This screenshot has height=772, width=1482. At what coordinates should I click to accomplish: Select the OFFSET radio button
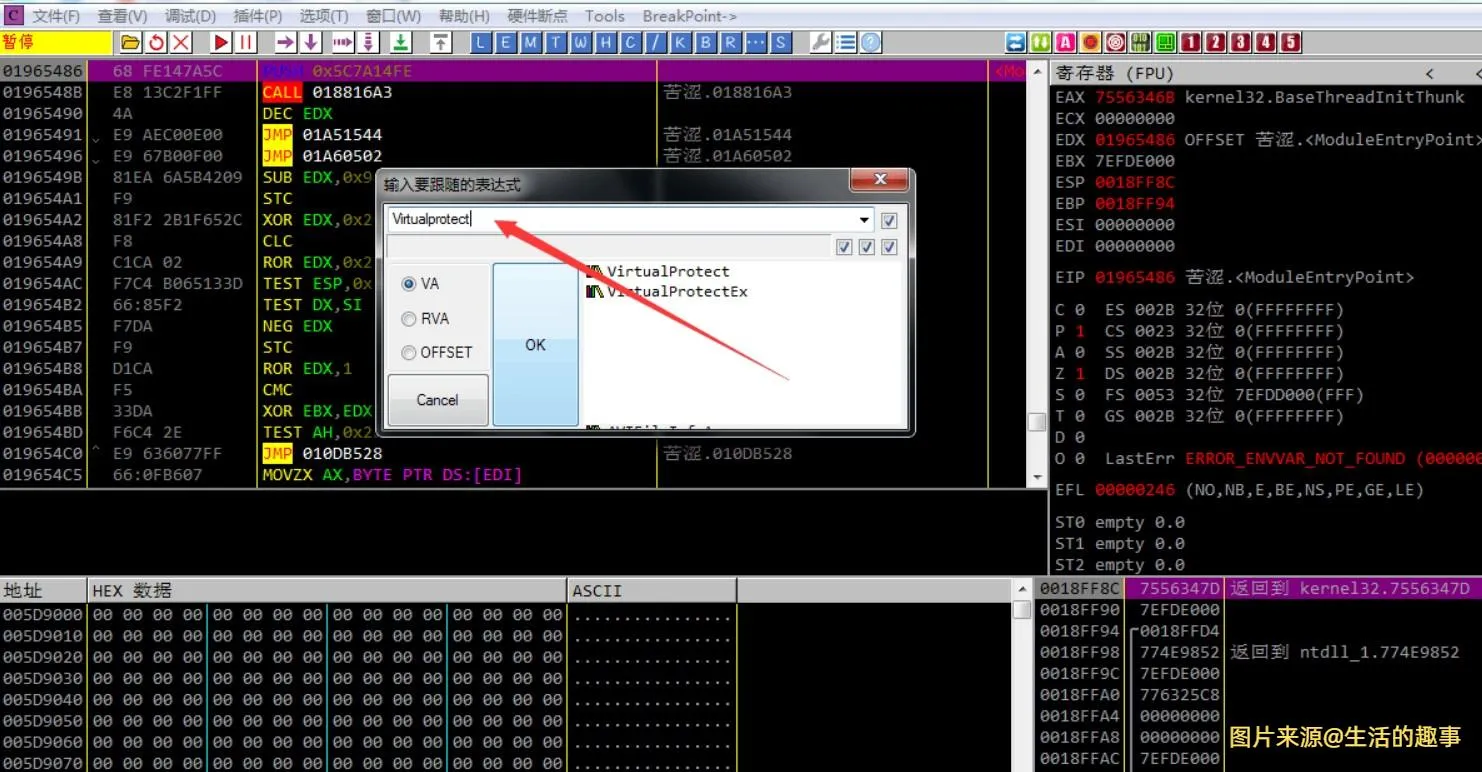(x=408, y=352)
